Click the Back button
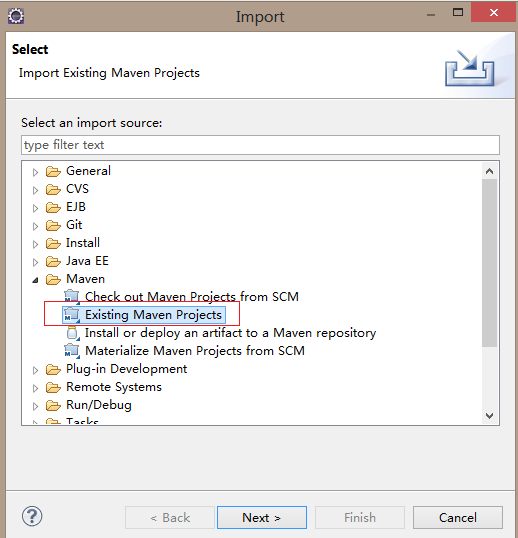 click(170, 517)
